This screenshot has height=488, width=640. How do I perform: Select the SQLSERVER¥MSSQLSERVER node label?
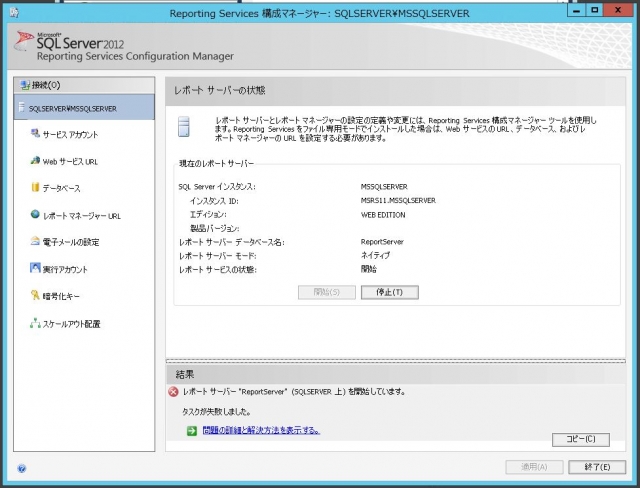pos(73,109)
